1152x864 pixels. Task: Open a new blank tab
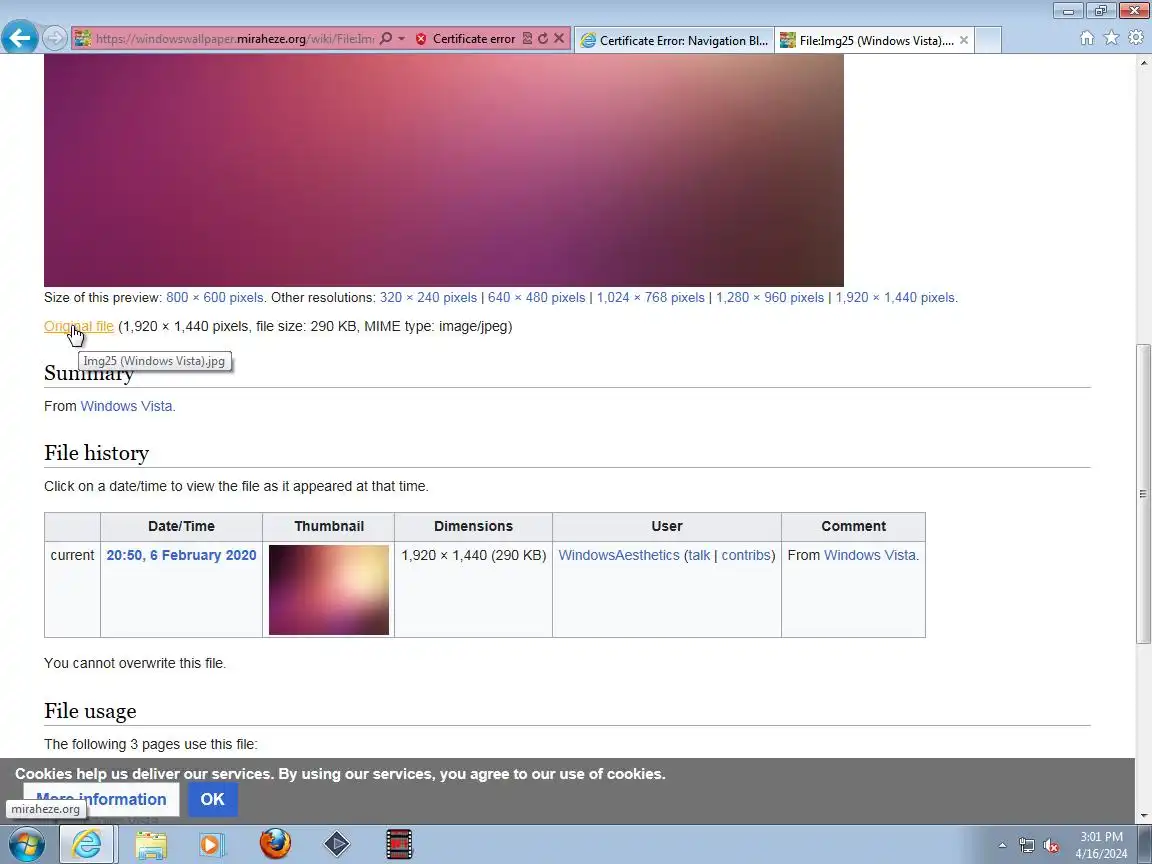tap(988, 40)
